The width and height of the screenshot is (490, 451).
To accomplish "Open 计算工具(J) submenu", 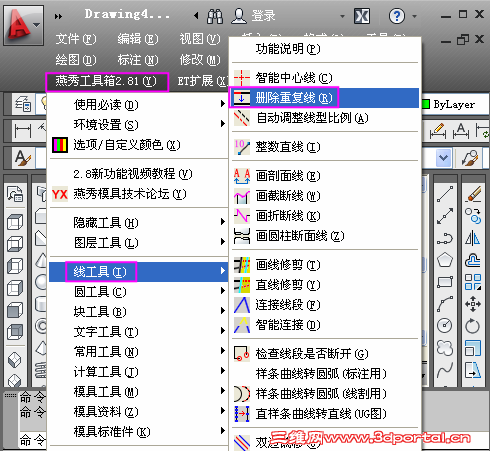I will (138, 372).
